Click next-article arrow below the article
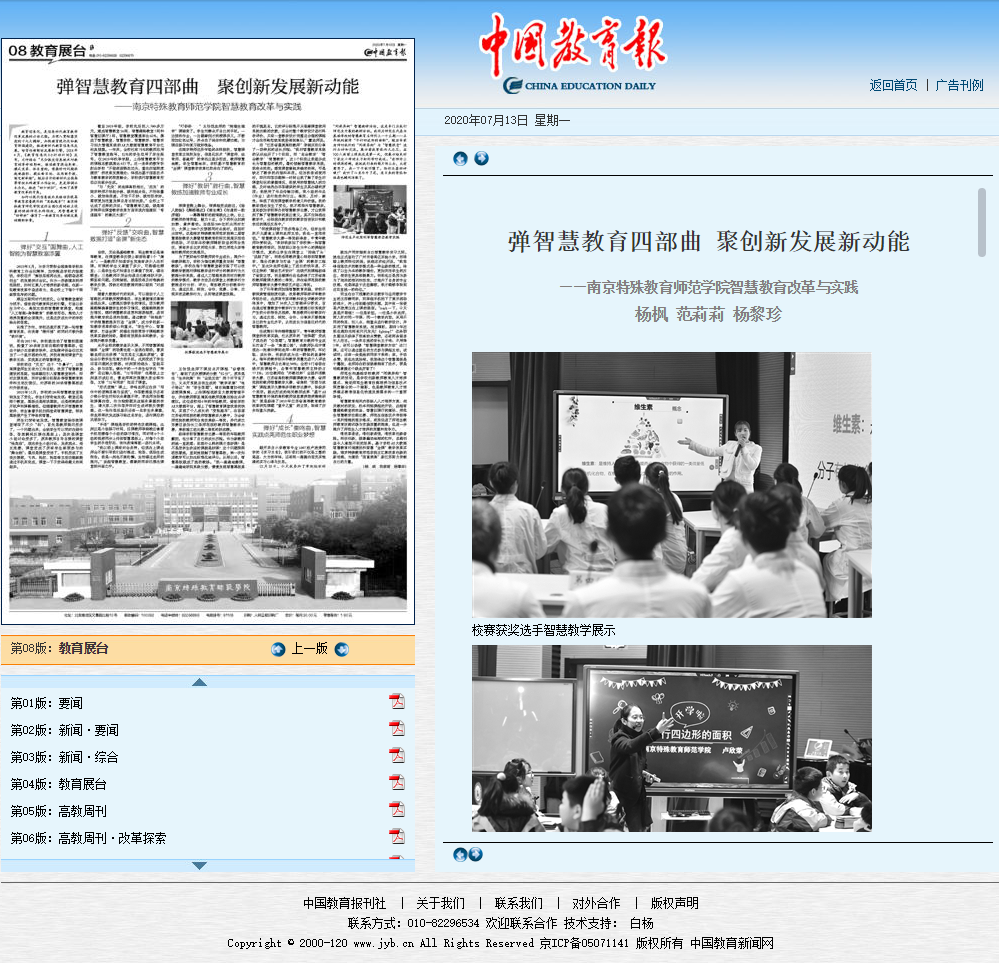Image resolution: width=999 pixels, height=963 pixels. [x=476, y=854]
